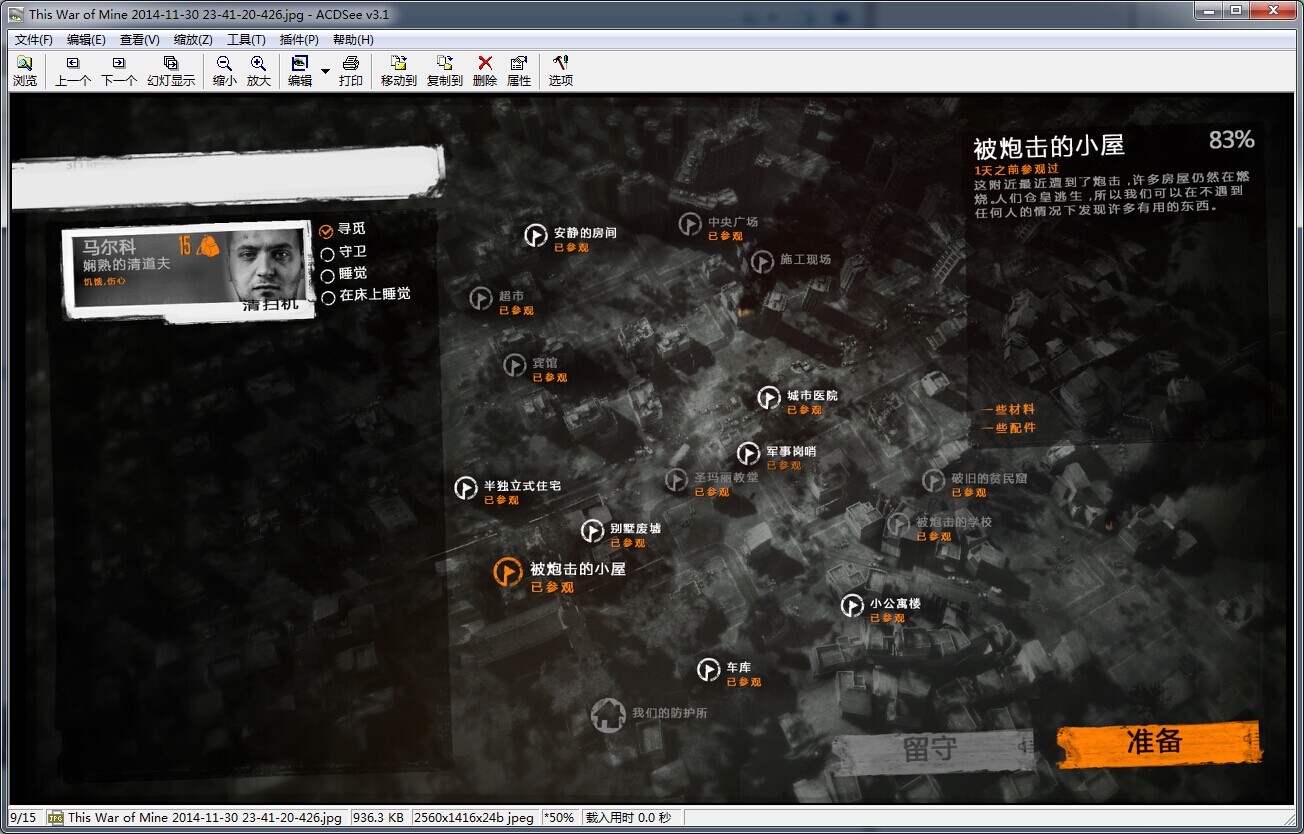Click the orange 被炮击的小屋 map marker
Screen dimensions: 1304x834
pyautogui.click(x=509, y=572)
